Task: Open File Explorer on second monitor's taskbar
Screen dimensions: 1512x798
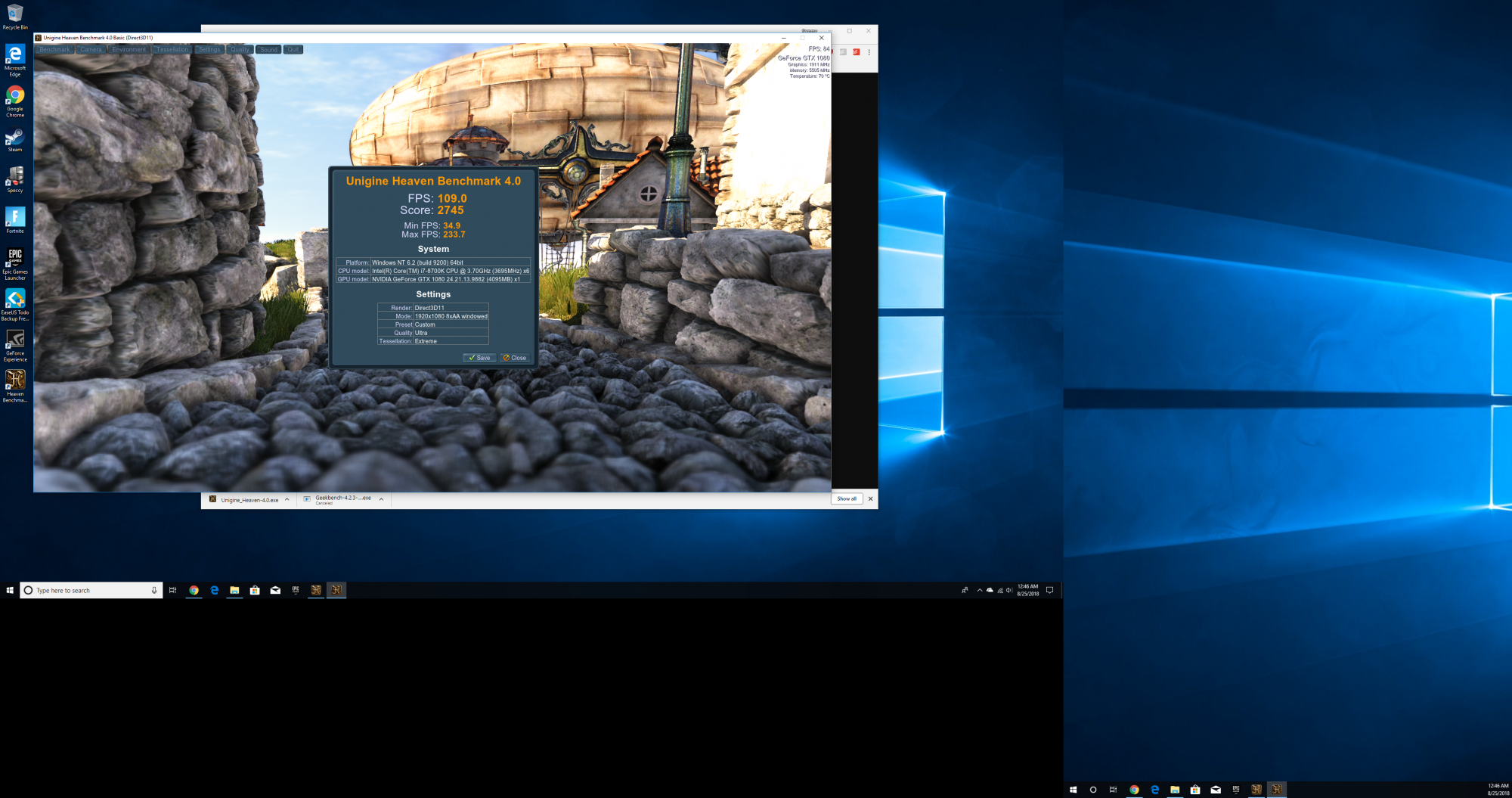Action: [x=1175, y=790]
